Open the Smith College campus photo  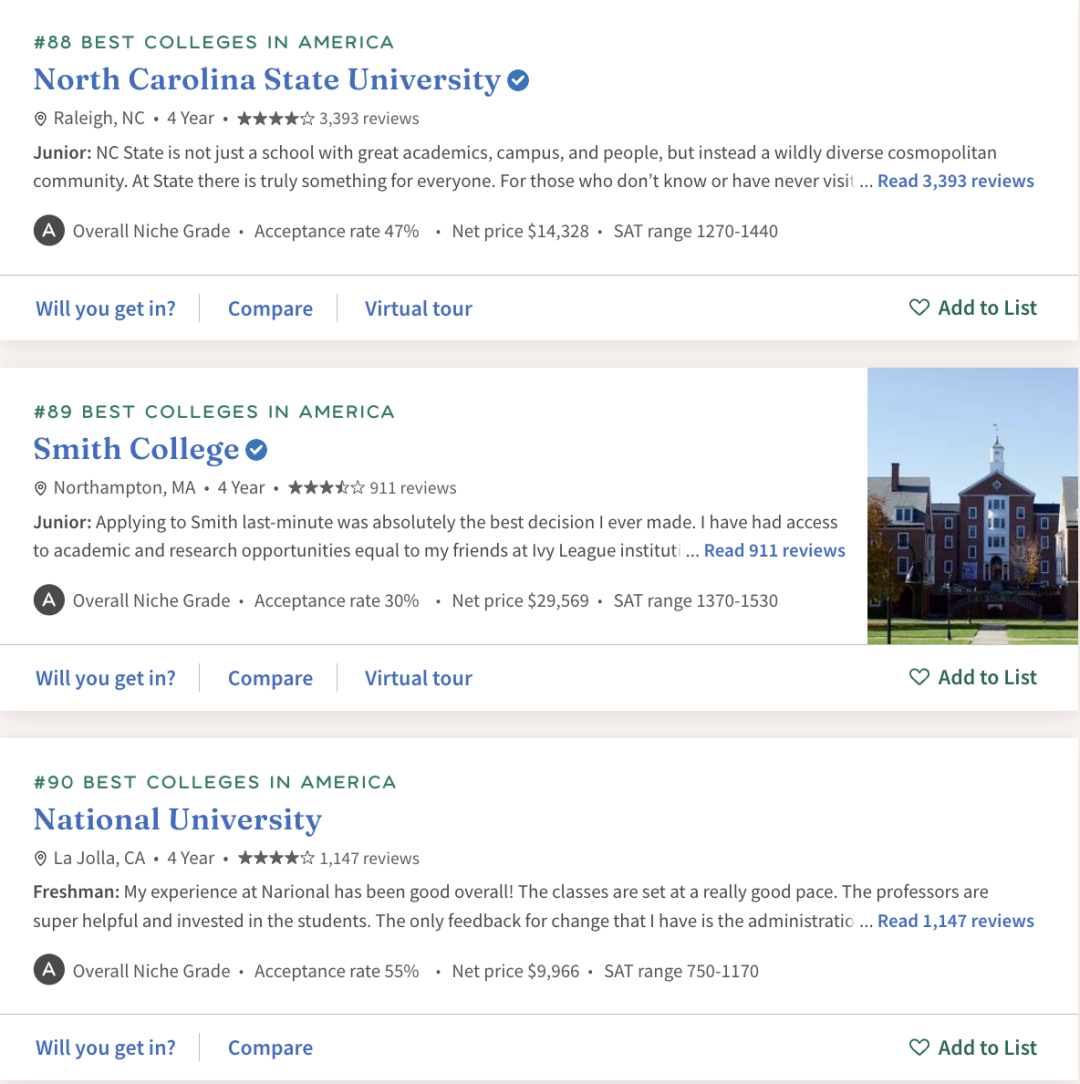click(972, 506)
